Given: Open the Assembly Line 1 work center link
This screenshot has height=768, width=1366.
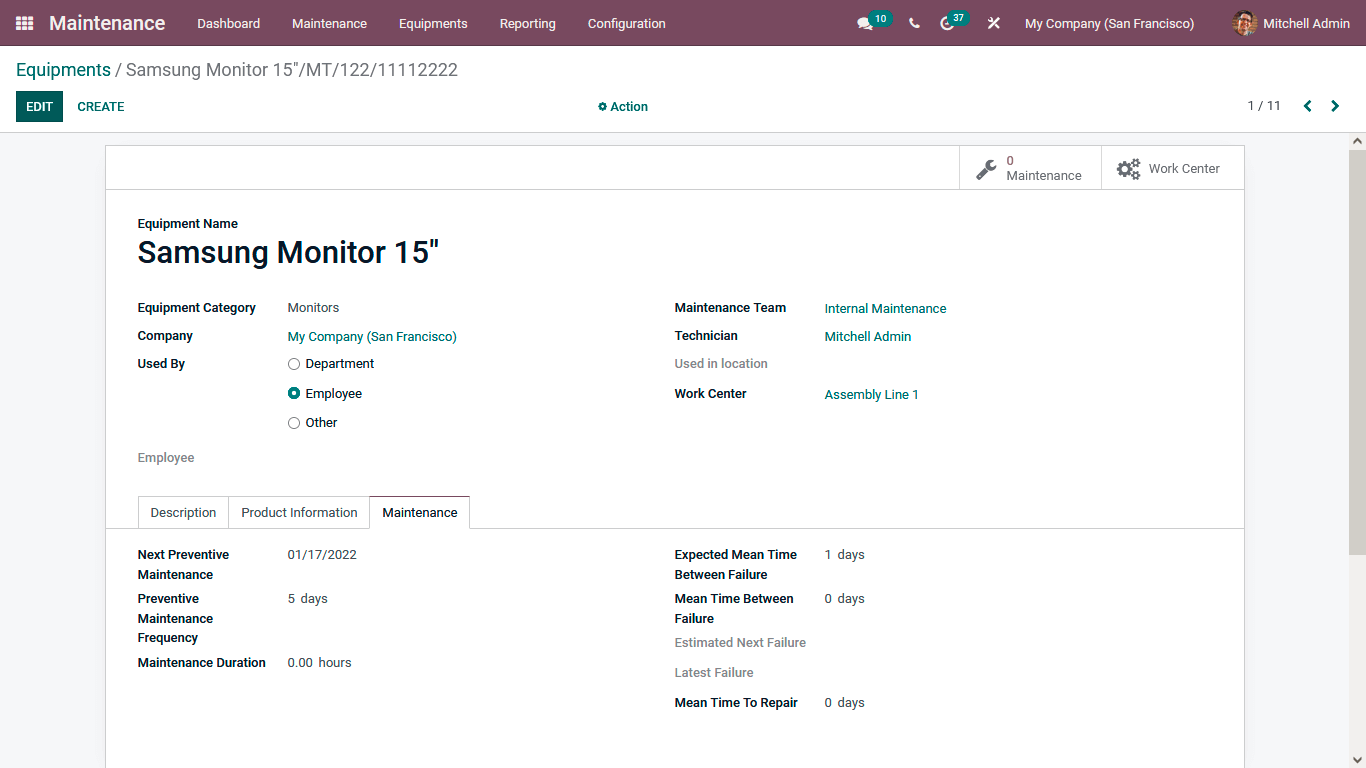Looking at the screenshot, I should pos(871,395).
